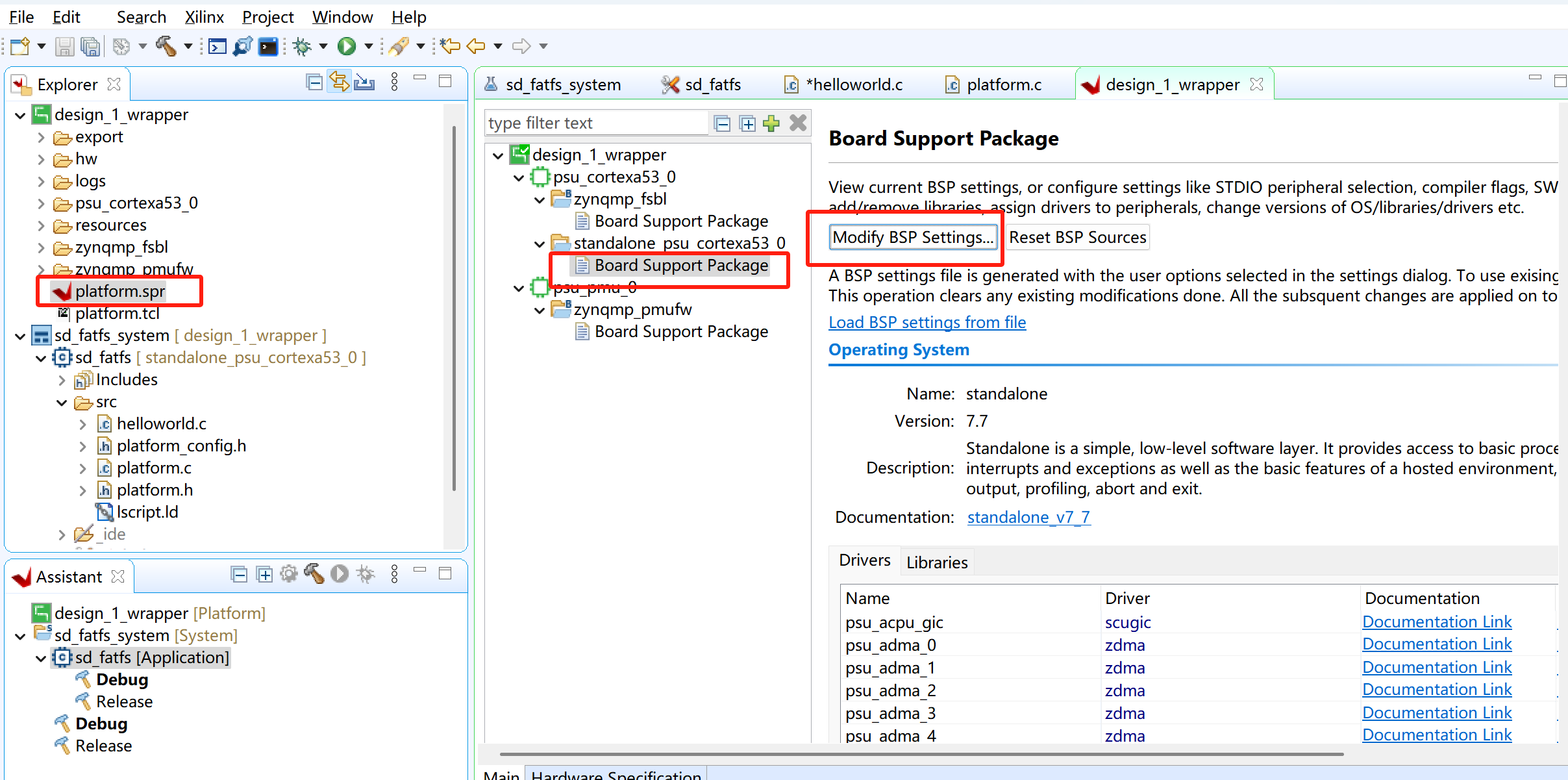Click Load BSP settings from file link

pyautogui.click(x=927, y=323)
